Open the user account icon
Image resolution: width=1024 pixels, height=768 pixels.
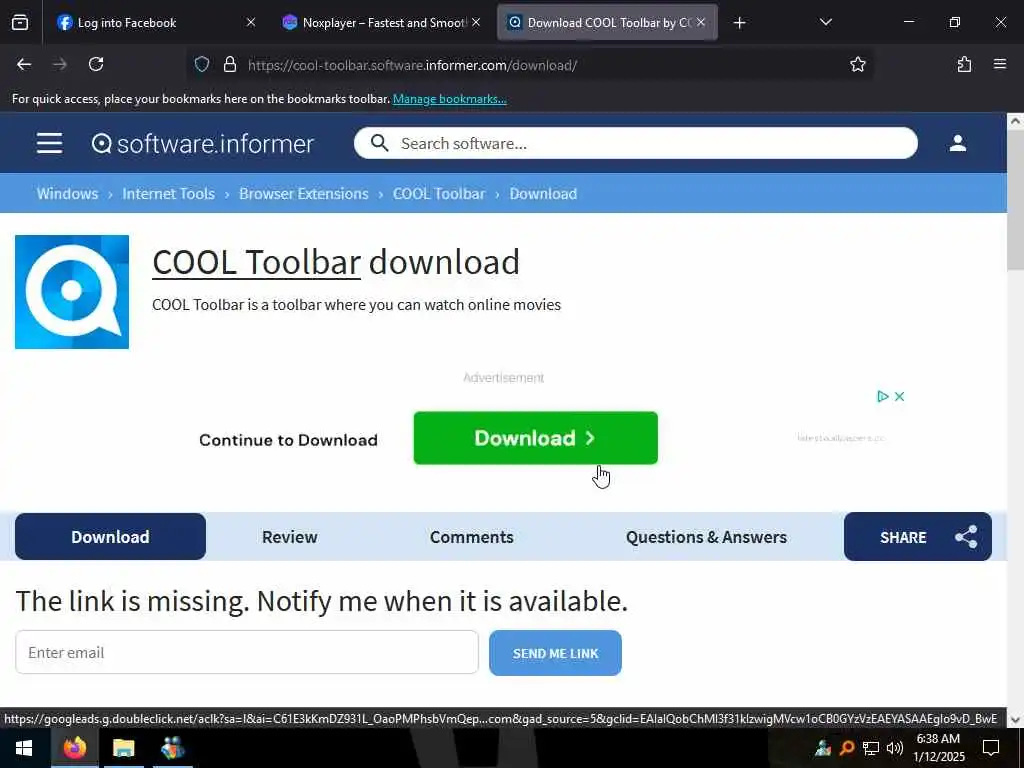tap(957, 143)
